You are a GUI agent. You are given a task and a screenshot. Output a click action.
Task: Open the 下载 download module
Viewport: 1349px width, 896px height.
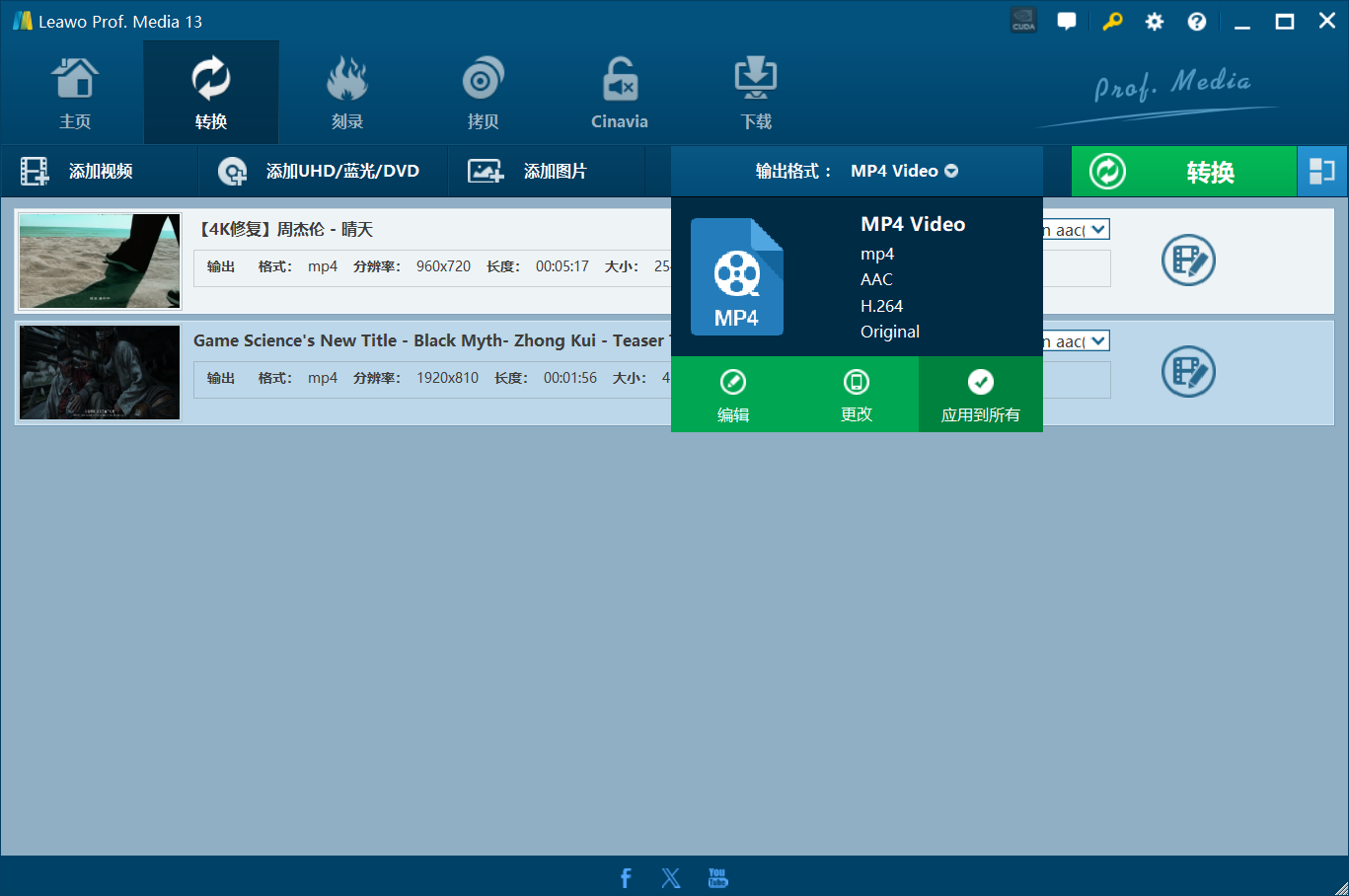[x=756, y=94]
